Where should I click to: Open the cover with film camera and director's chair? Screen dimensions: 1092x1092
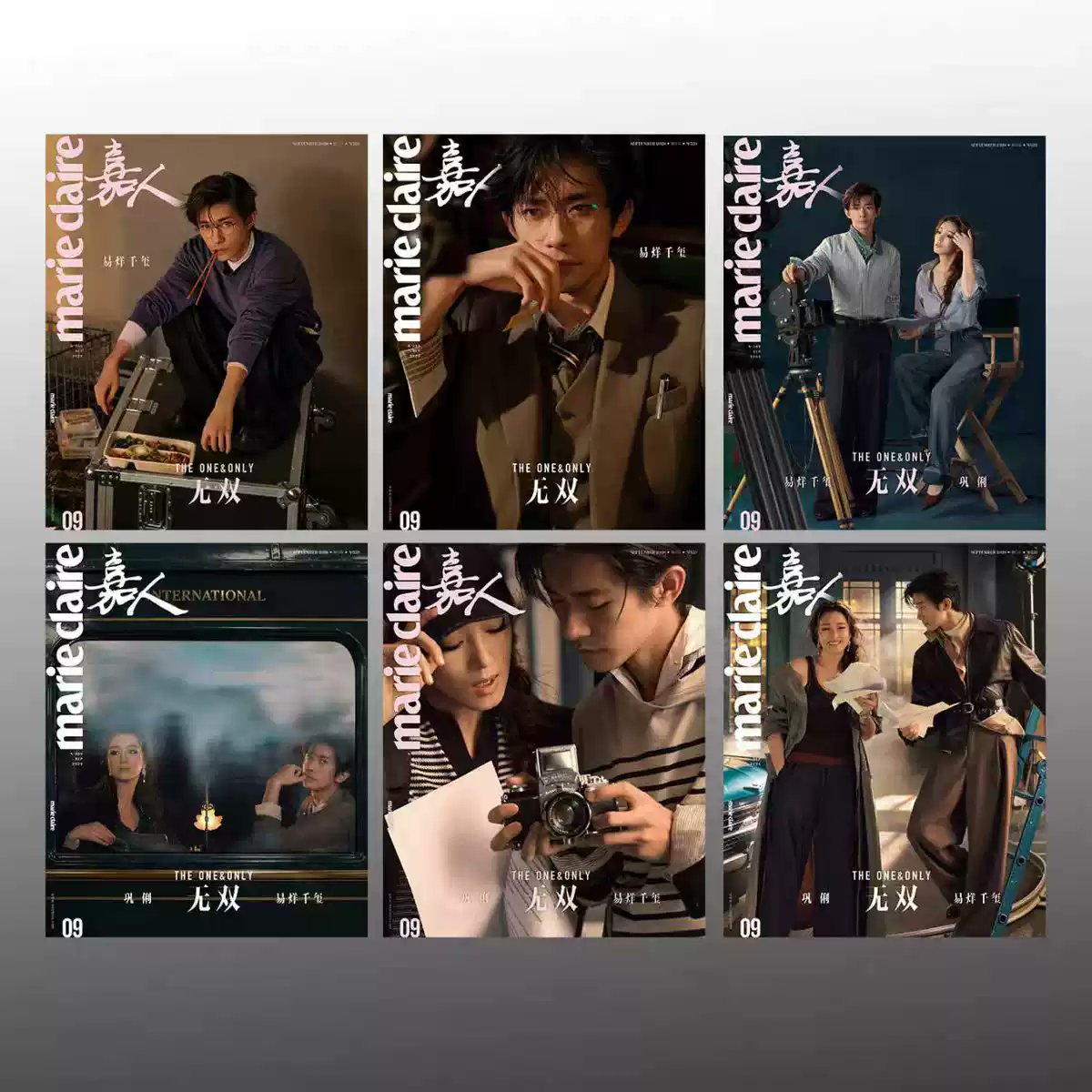pos(885,332)
